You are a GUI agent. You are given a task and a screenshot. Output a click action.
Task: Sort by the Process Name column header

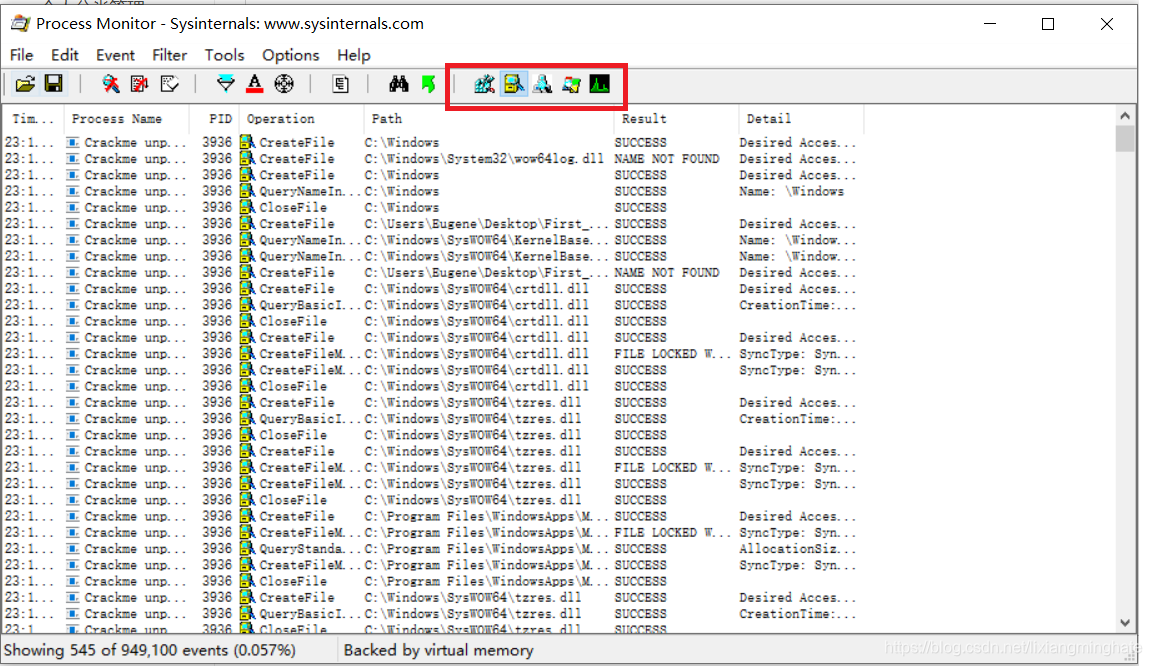coord(126,118)
